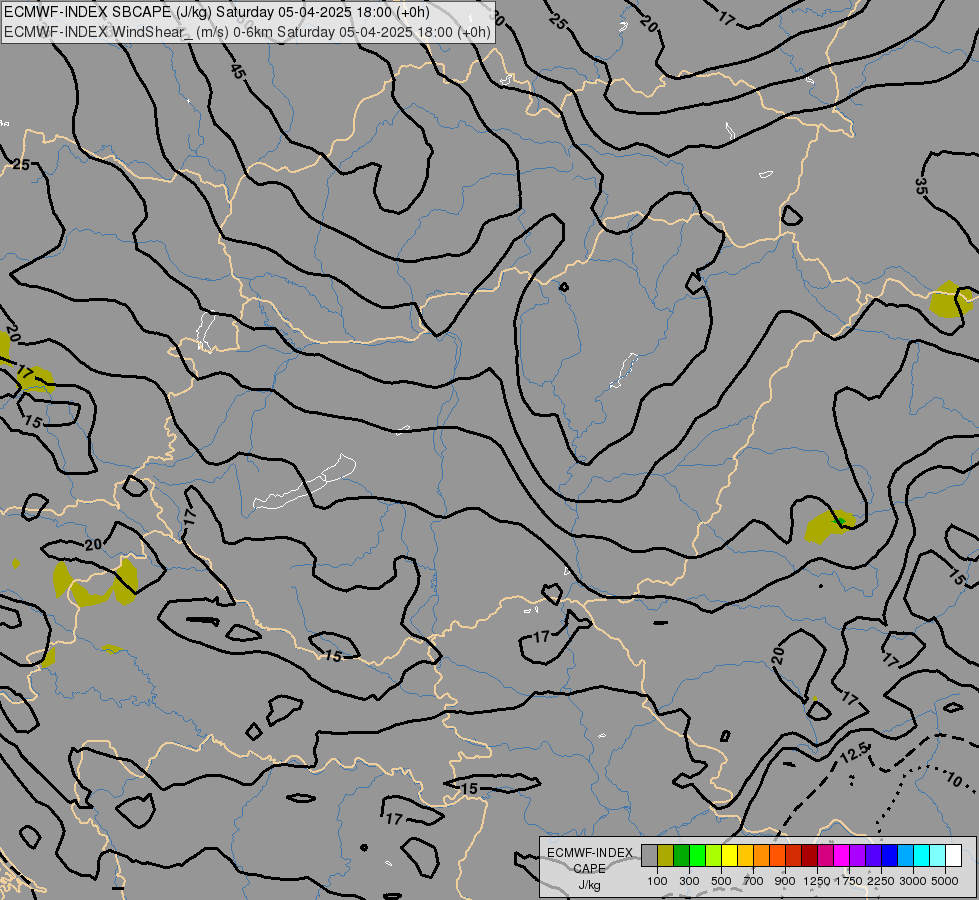Click the orange swatch right of 700
Screen dimensions: 979x900
click(x=761, y=856)
